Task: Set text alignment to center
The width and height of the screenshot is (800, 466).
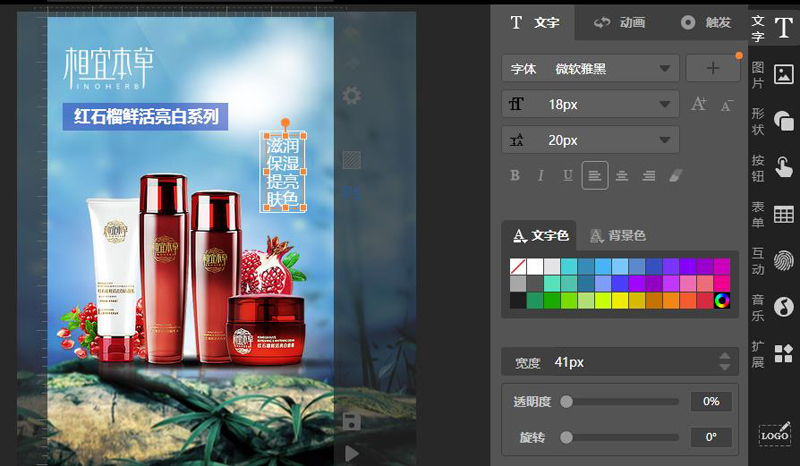Action: coord(621,176)
